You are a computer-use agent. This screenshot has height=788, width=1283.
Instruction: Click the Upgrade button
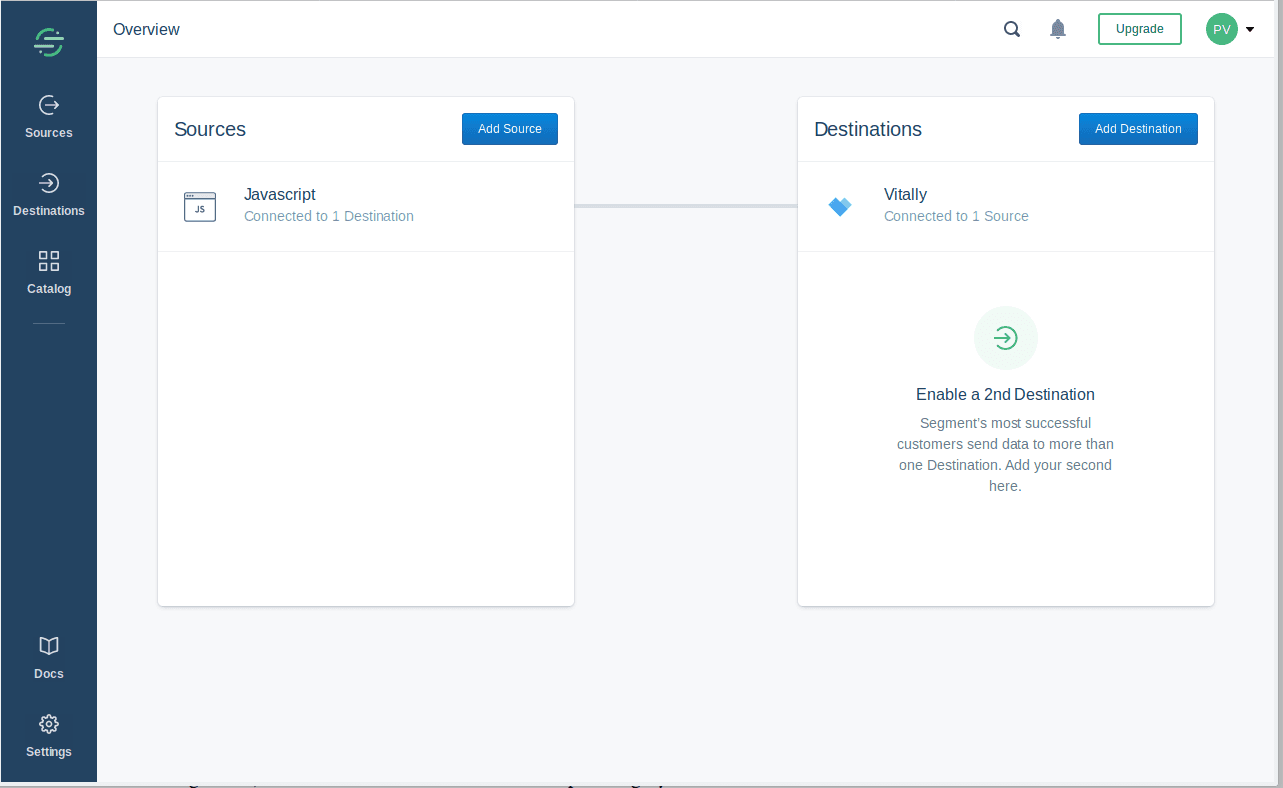1139,29
